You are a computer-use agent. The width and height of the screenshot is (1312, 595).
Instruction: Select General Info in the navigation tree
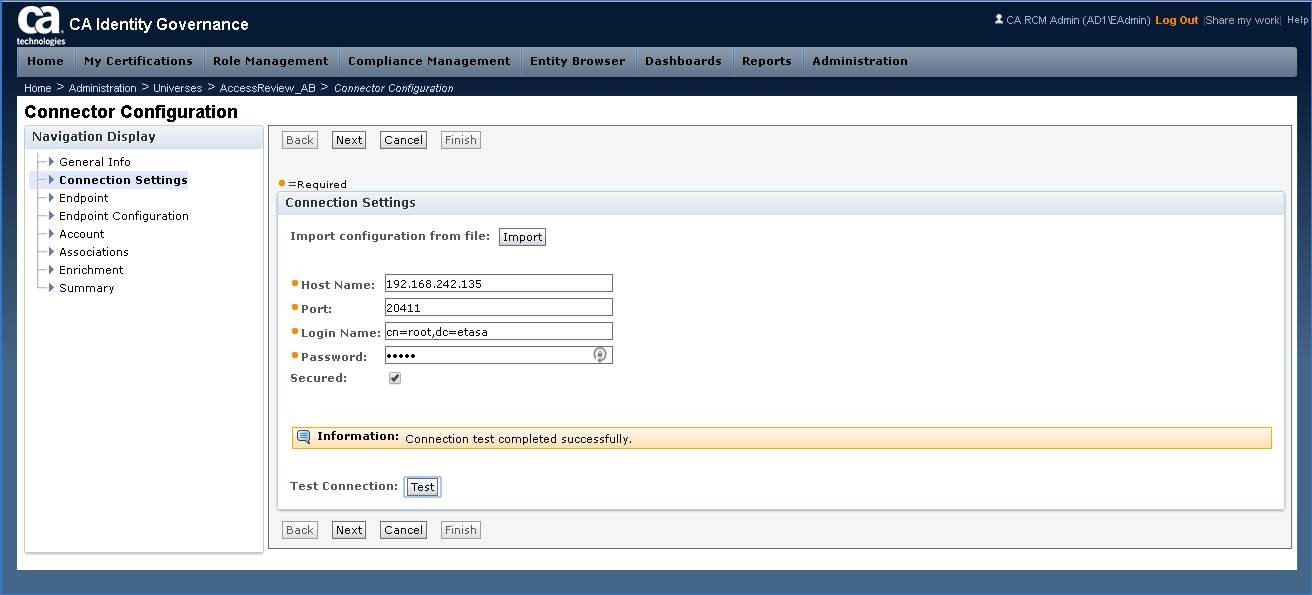(x=95, y=162)
